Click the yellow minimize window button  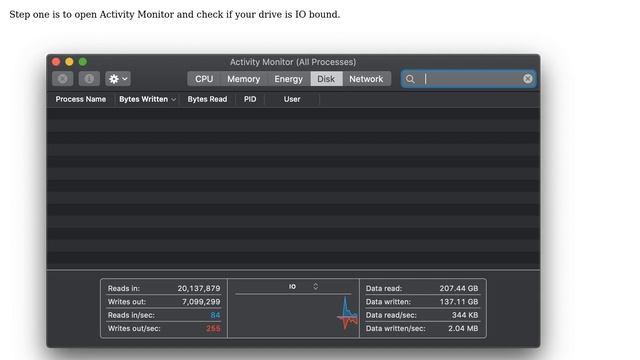[x=69, y=62]
